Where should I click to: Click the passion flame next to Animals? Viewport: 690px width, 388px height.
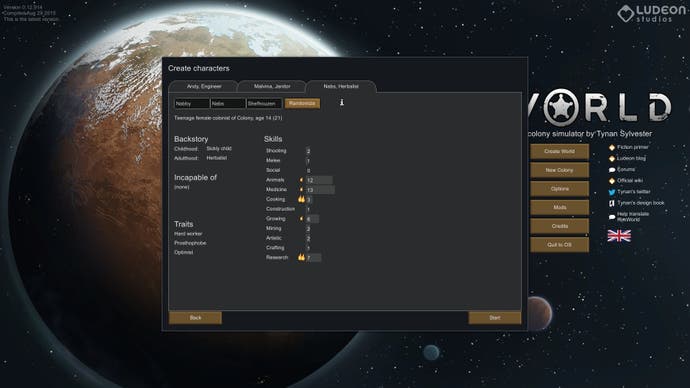point(301,180)
